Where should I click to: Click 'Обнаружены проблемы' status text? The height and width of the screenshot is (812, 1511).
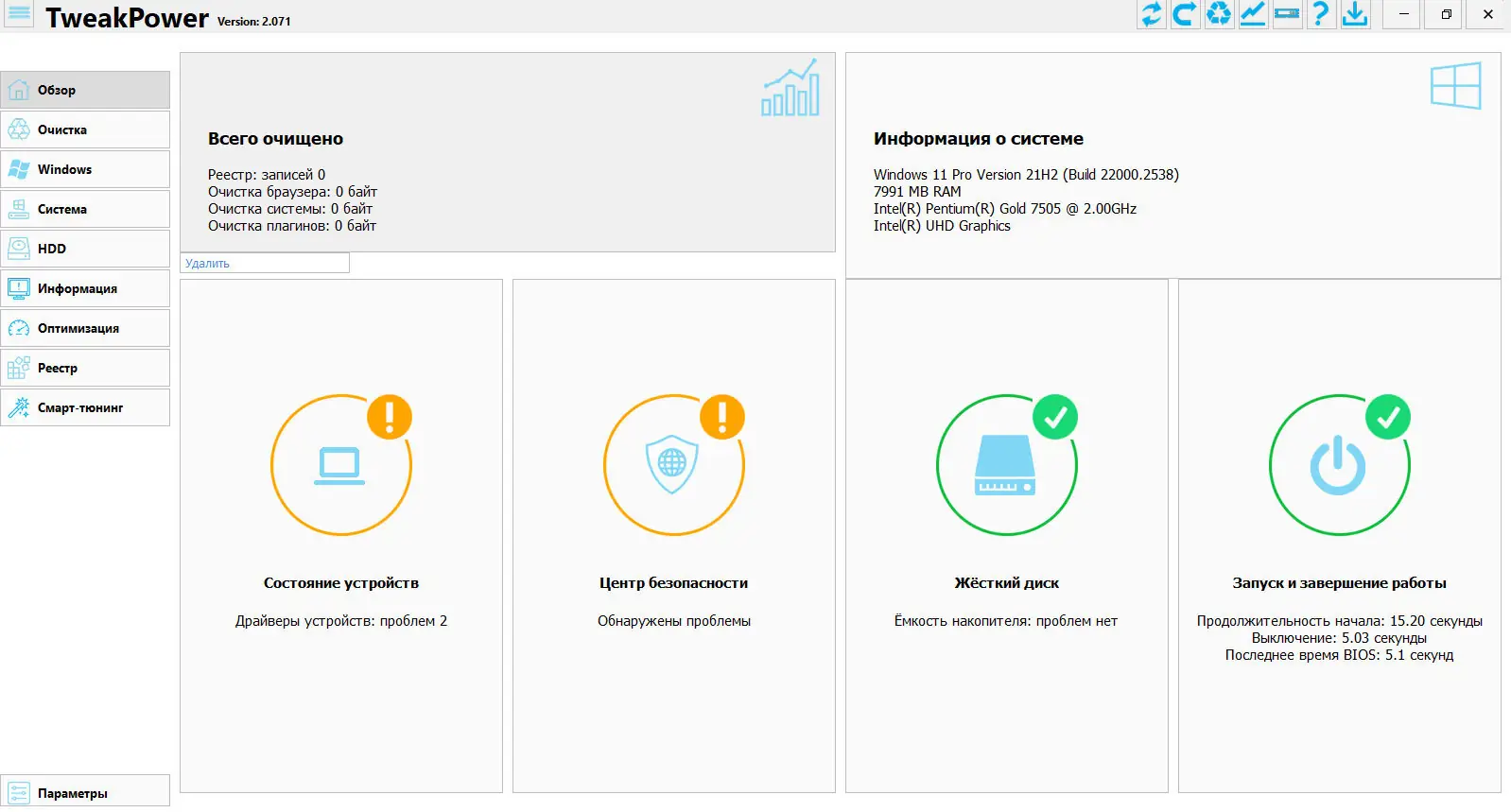(674, 621)
